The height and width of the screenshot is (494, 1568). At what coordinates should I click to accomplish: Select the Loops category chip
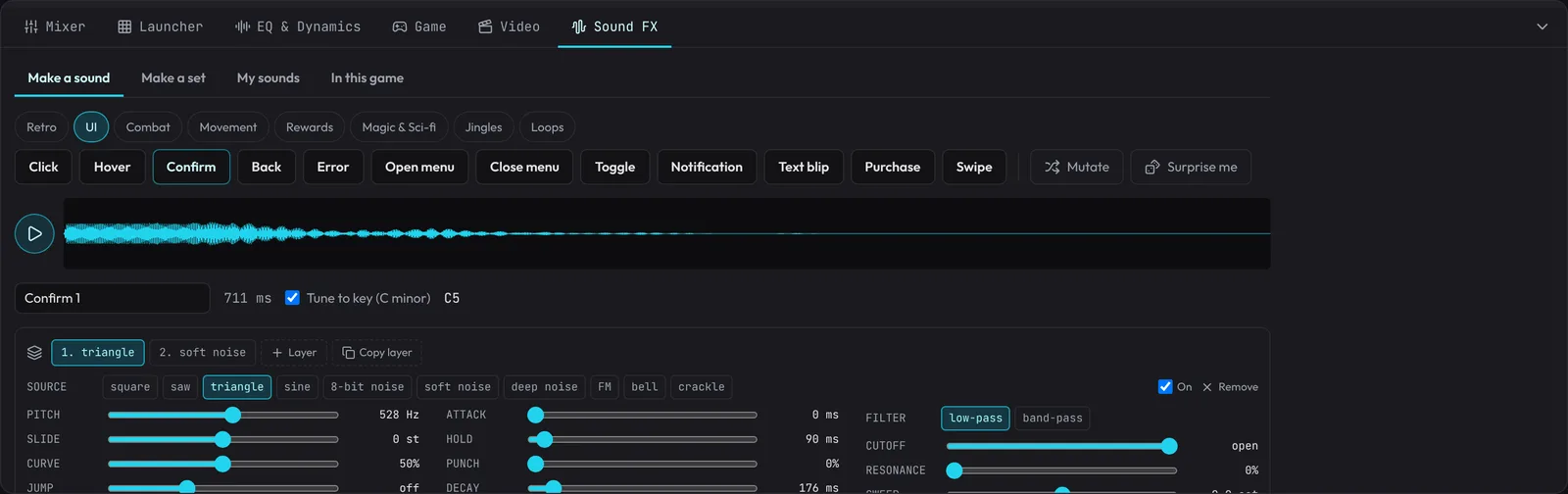[547, 127]
